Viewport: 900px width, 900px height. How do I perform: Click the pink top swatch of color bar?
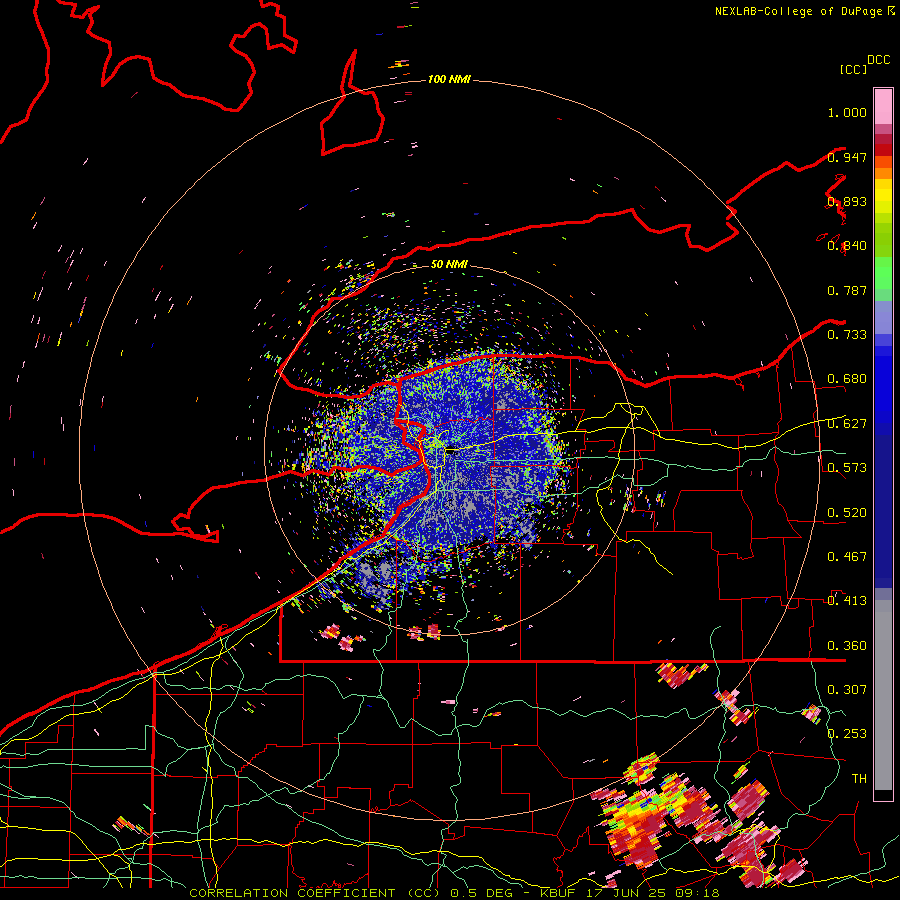pos(883,106)
